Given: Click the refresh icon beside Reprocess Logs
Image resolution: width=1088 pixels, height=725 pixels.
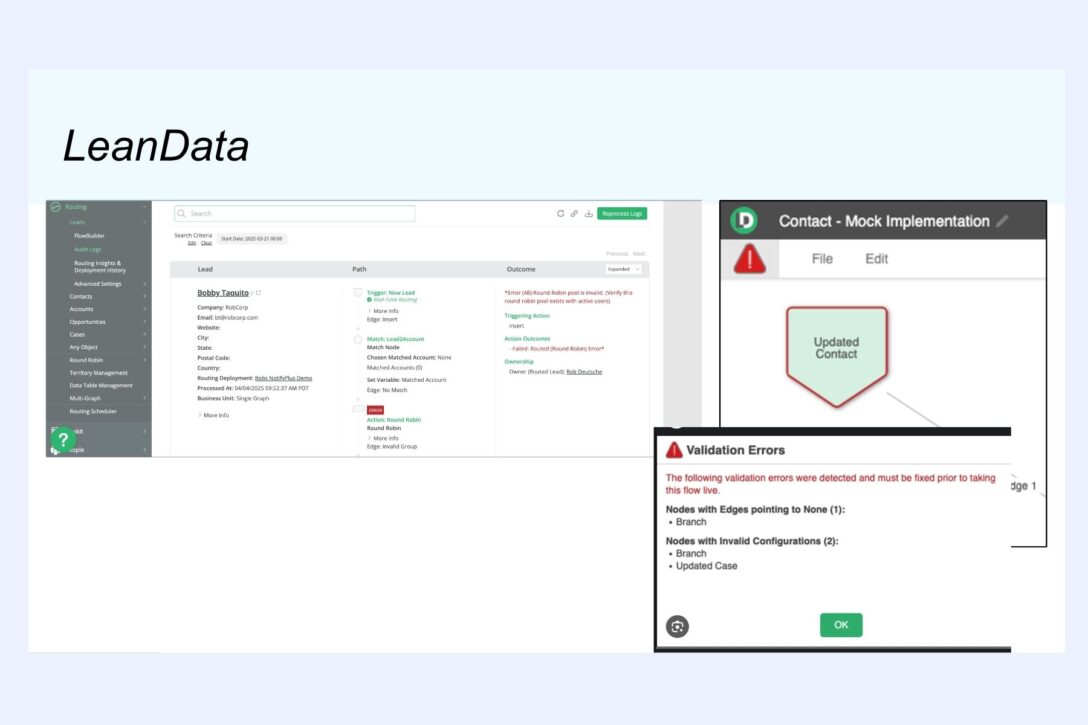Looking at the screenshot, I should pos(560,214).
